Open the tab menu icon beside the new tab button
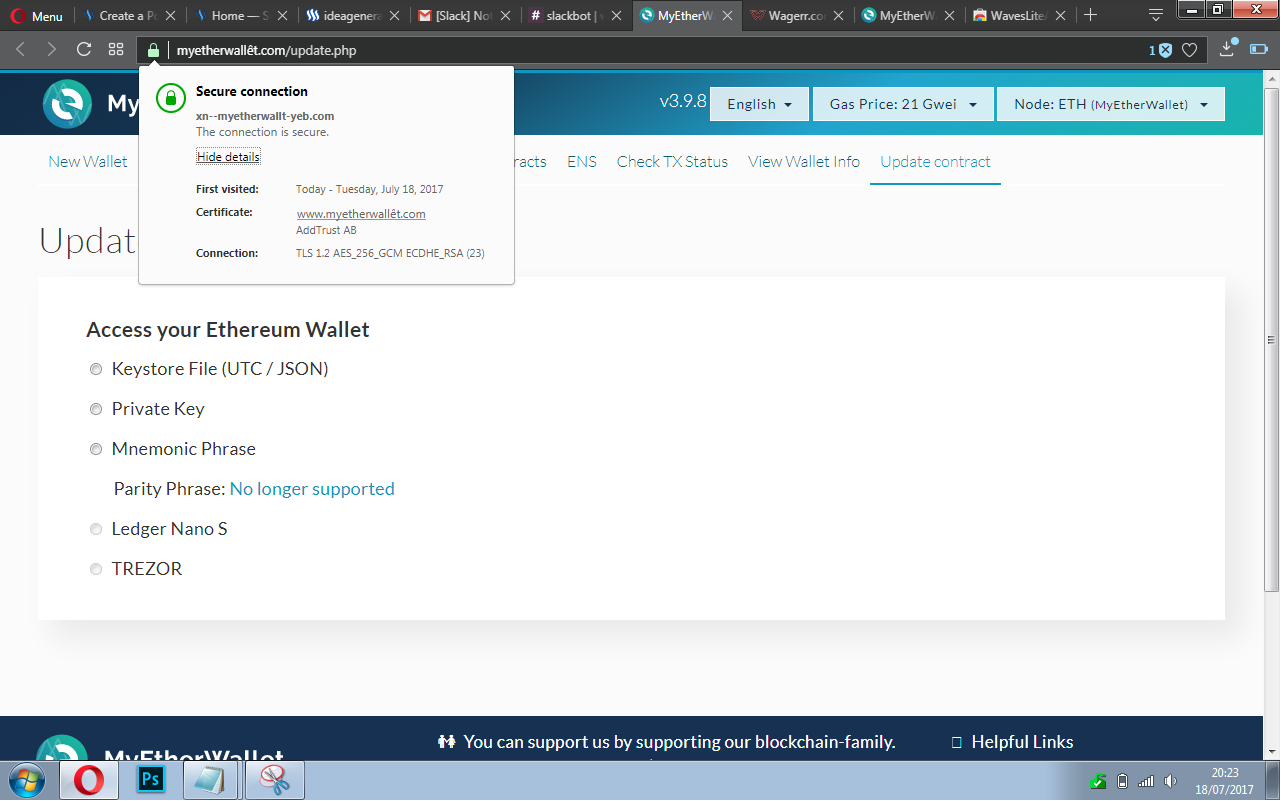 [1156, 15]
